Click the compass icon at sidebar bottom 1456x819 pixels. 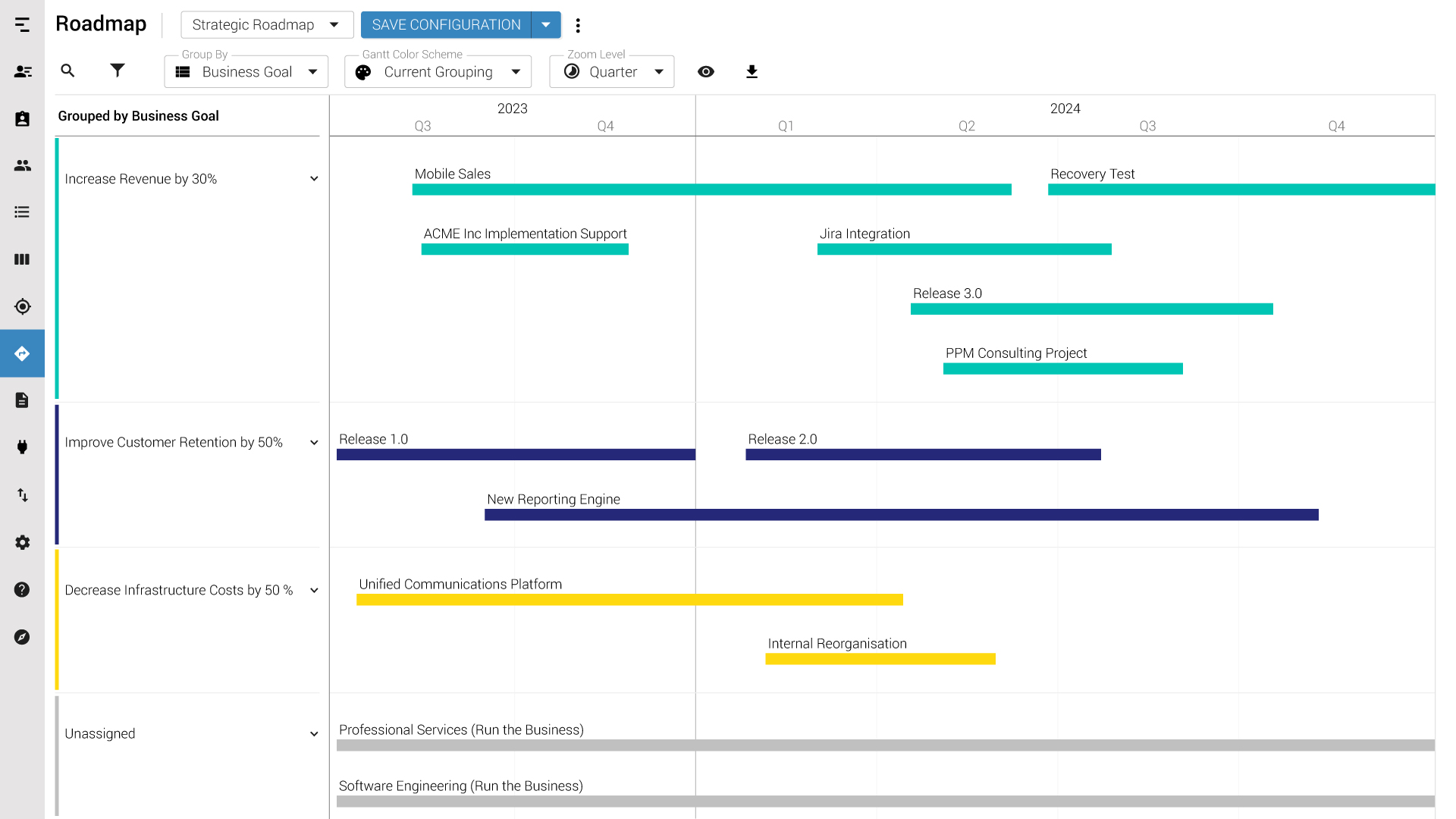[x=22, y=637]
